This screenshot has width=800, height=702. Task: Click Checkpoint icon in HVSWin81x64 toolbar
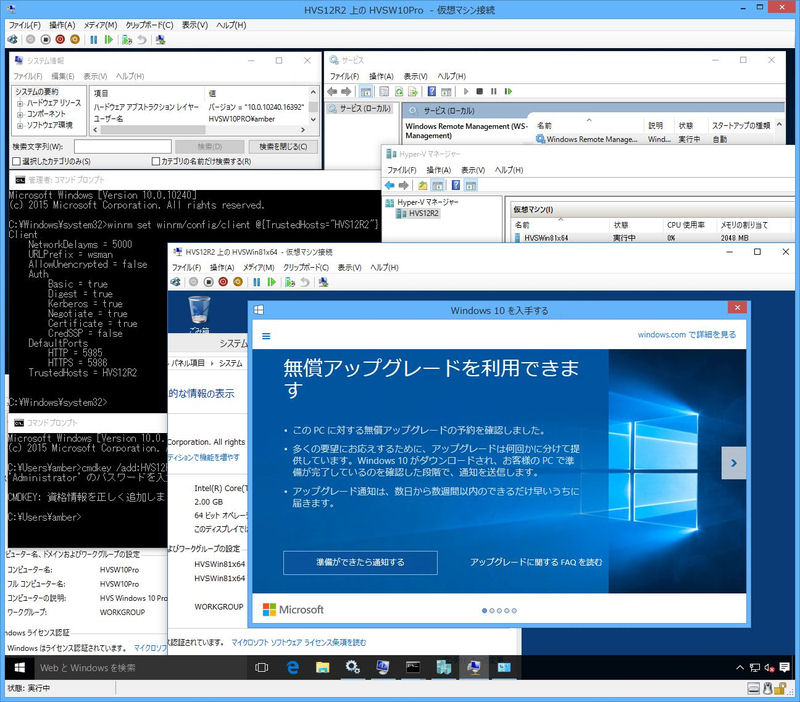click(x=290, y=282)
